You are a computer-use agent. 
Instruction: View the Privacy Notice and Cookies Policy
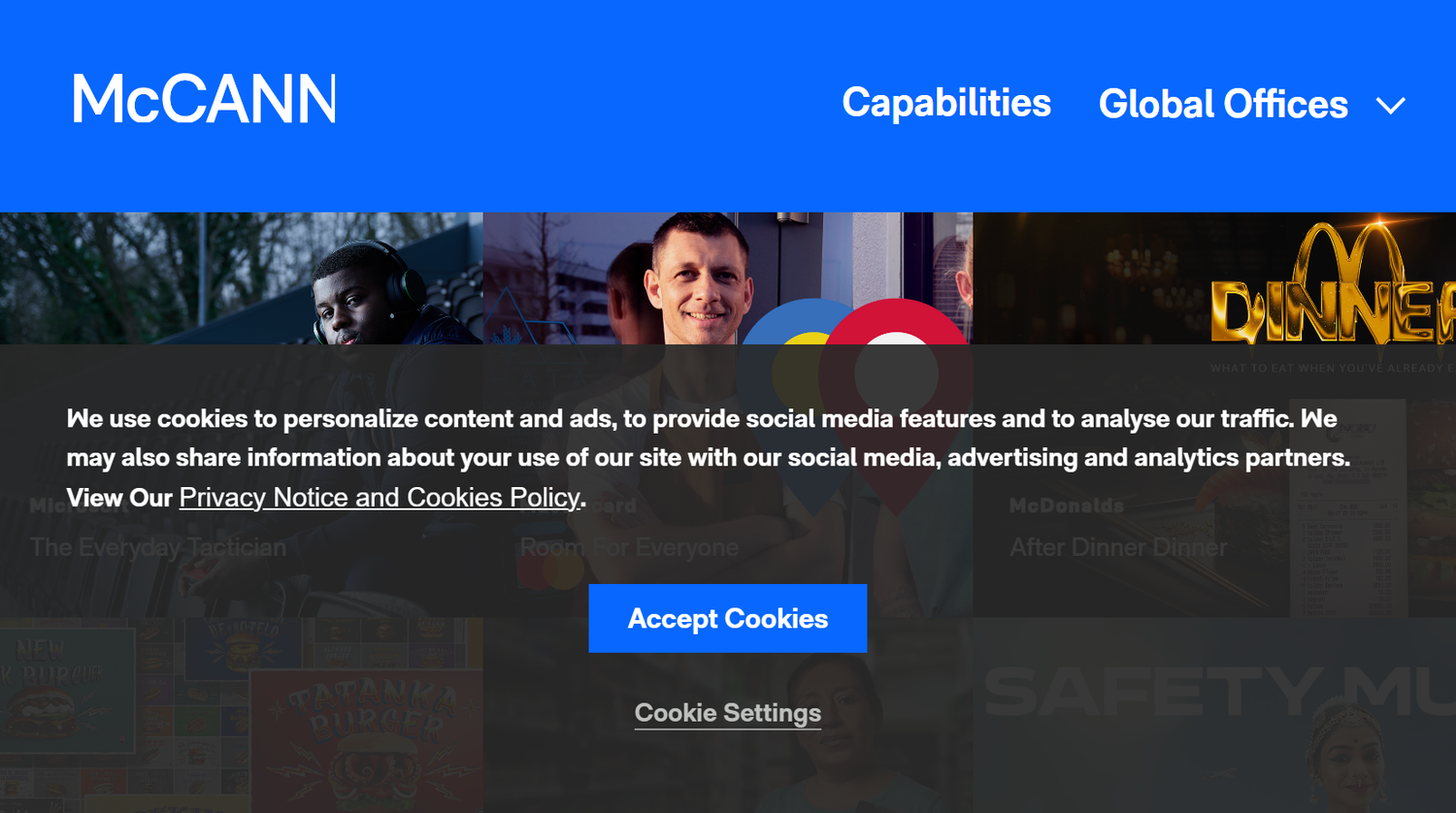point(379,497)
